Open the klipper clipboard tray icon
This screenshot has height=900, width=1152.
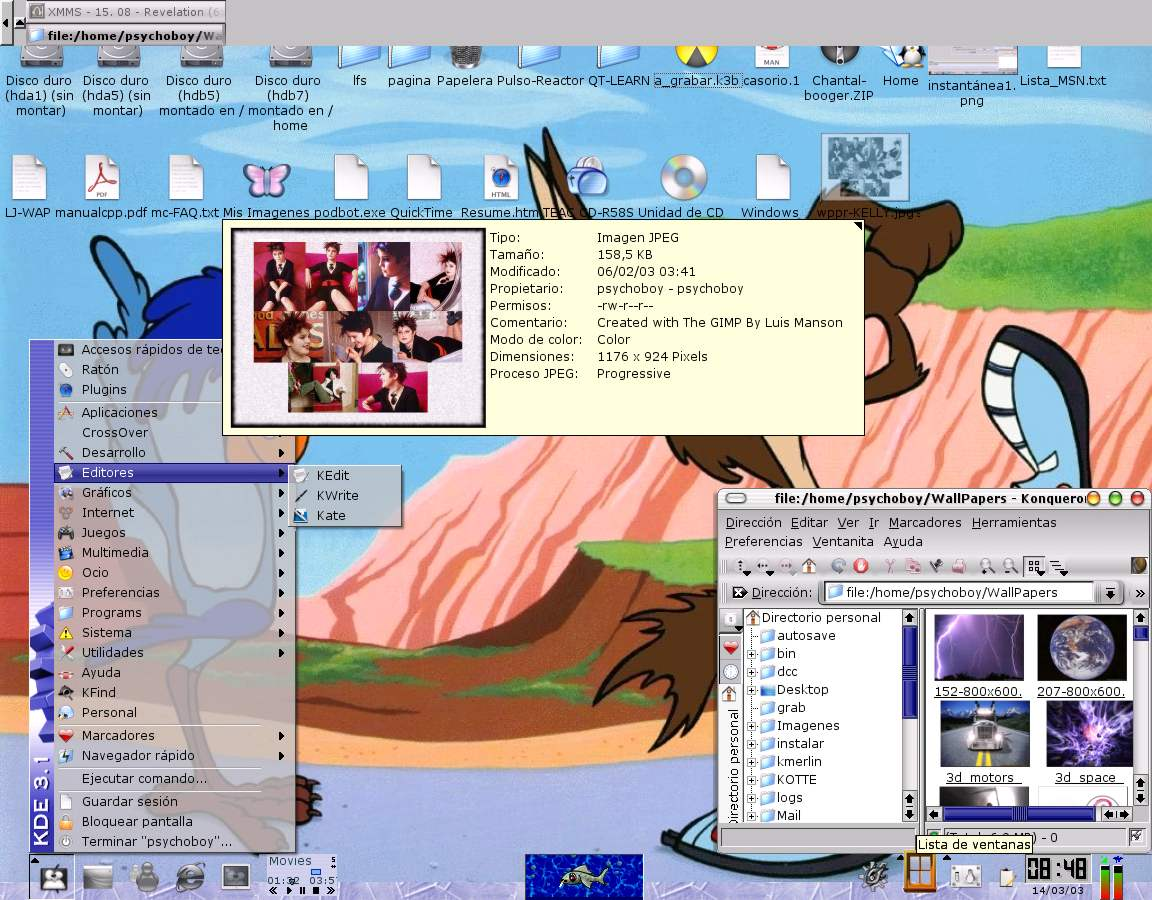[x=1006, y=876]
